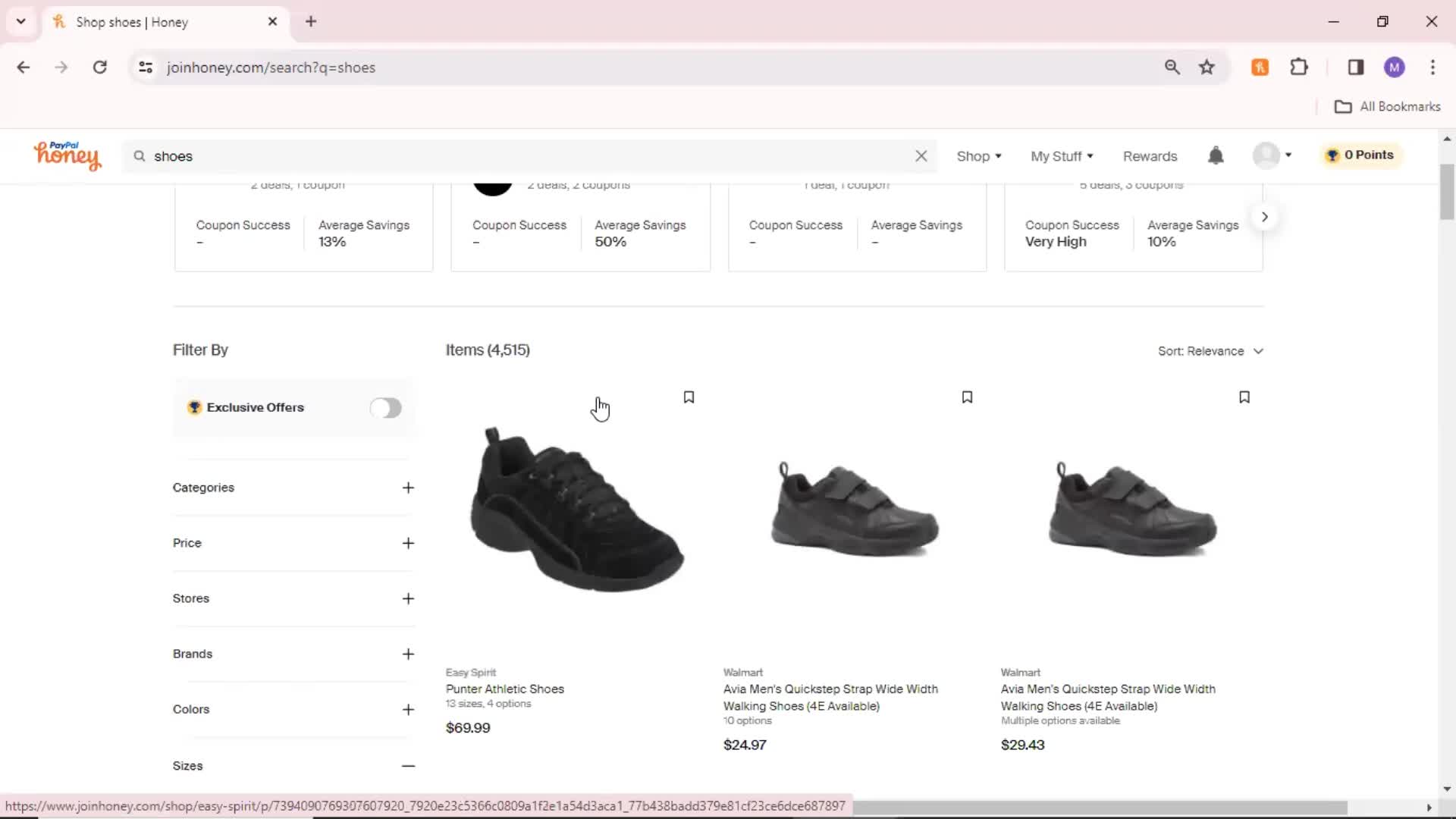1456x819 pixels.
Task: Click the zoom magnifier in address bar
Action: coord(1172,67)
